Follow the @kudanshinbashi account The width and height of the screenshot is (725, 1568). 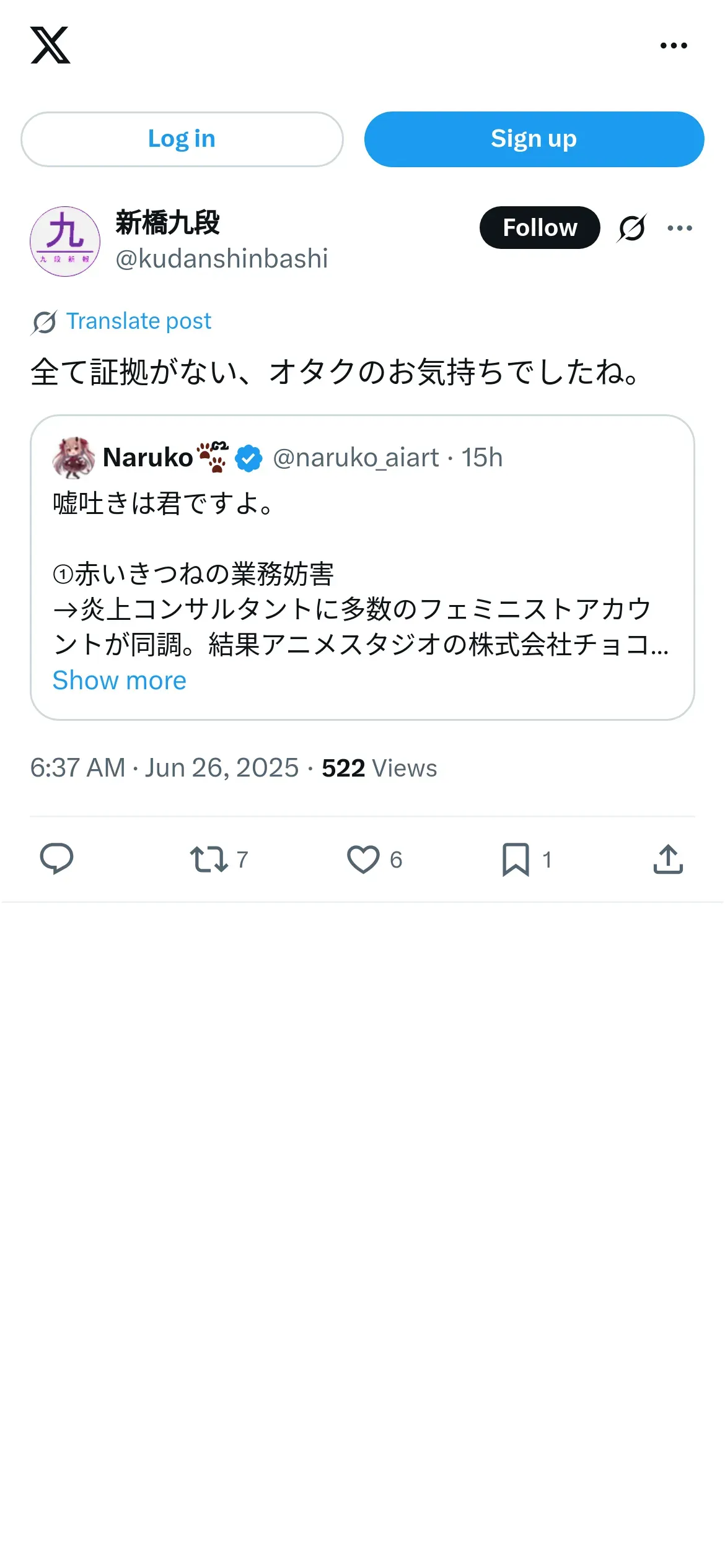tap(539, 228)
